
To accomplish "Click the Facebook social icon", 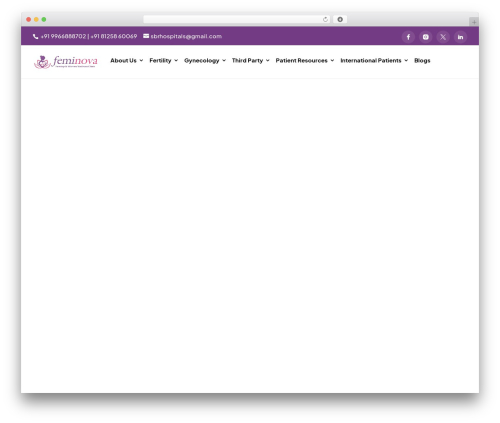I will point(408,37).
